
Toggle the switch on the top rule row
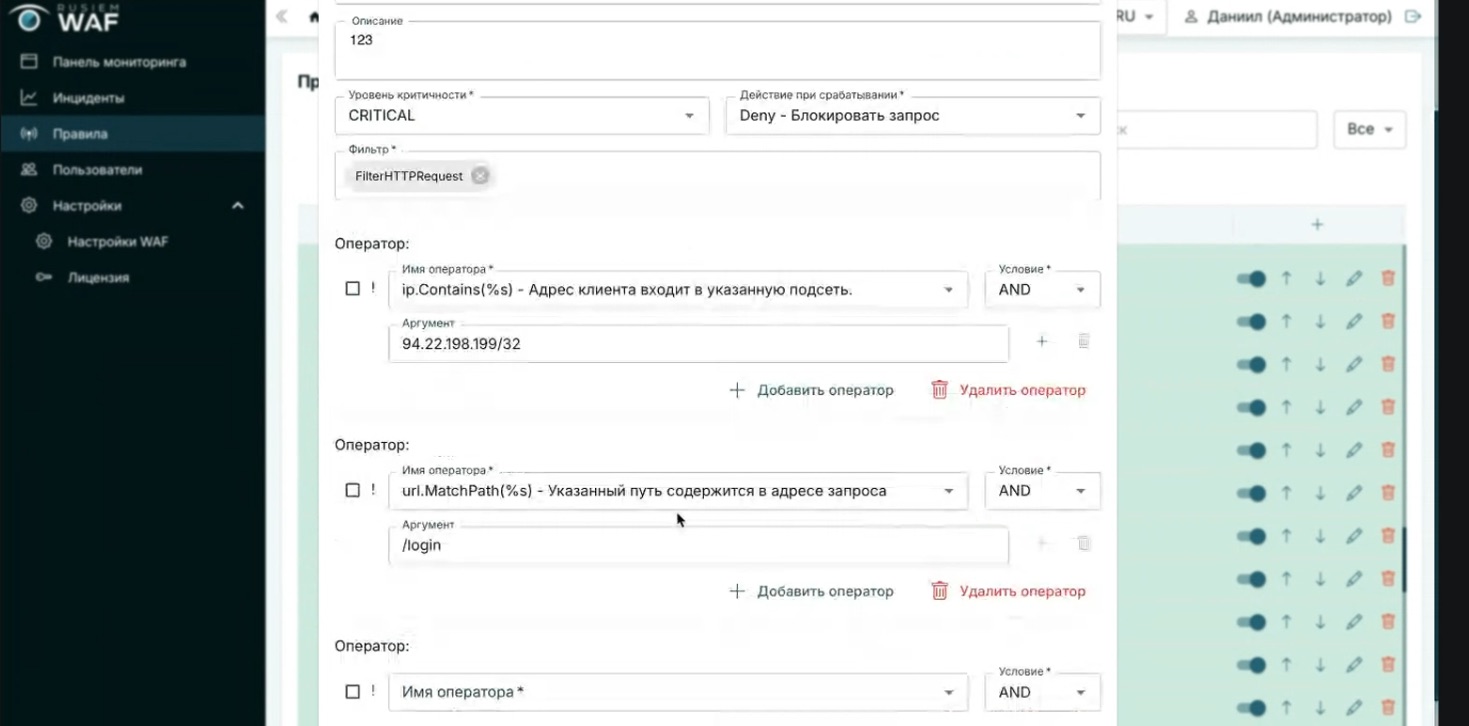pos(1252,279)
